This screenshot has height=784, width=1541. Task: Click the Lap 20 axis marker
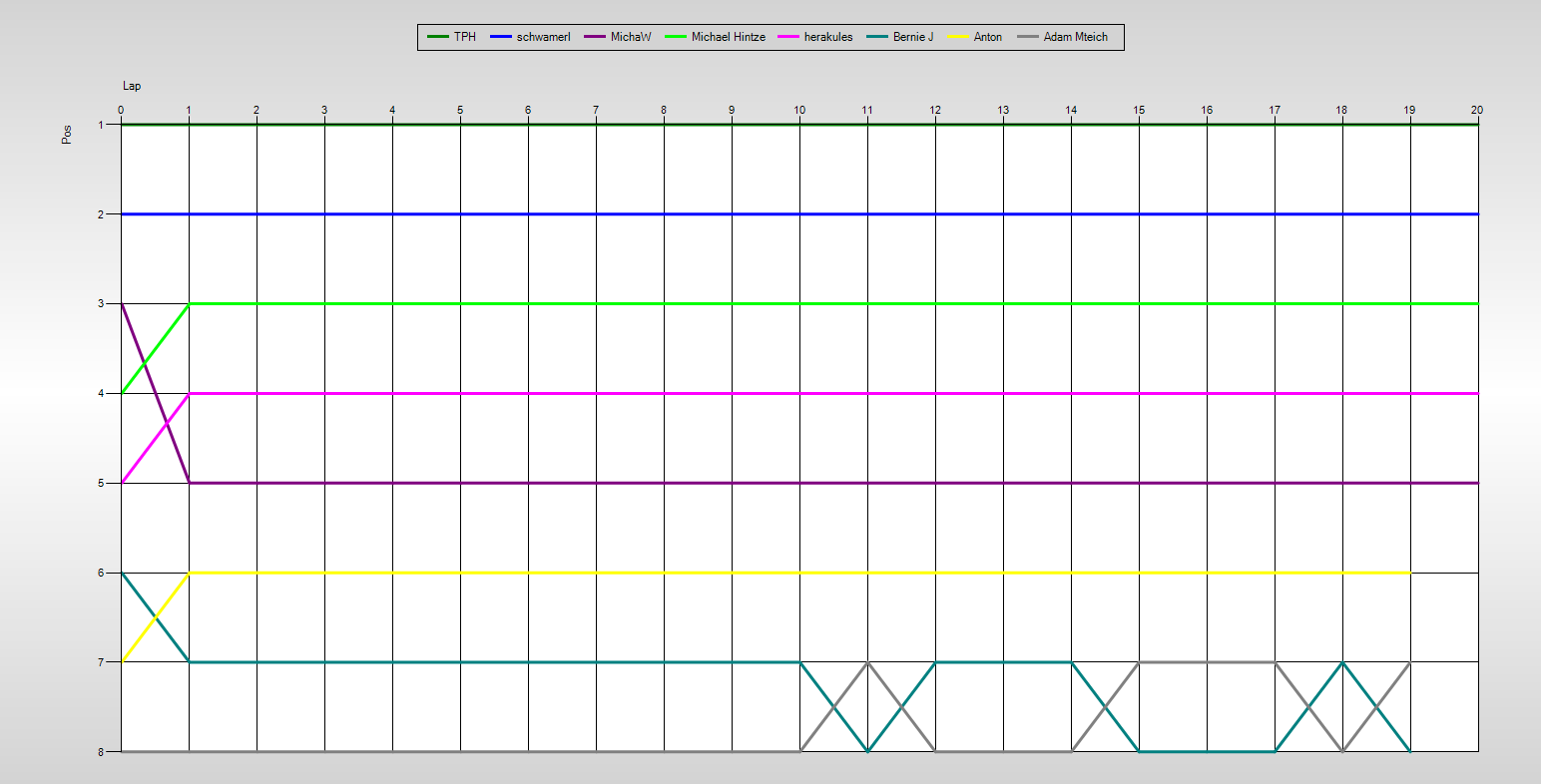tap(1477, 110)
